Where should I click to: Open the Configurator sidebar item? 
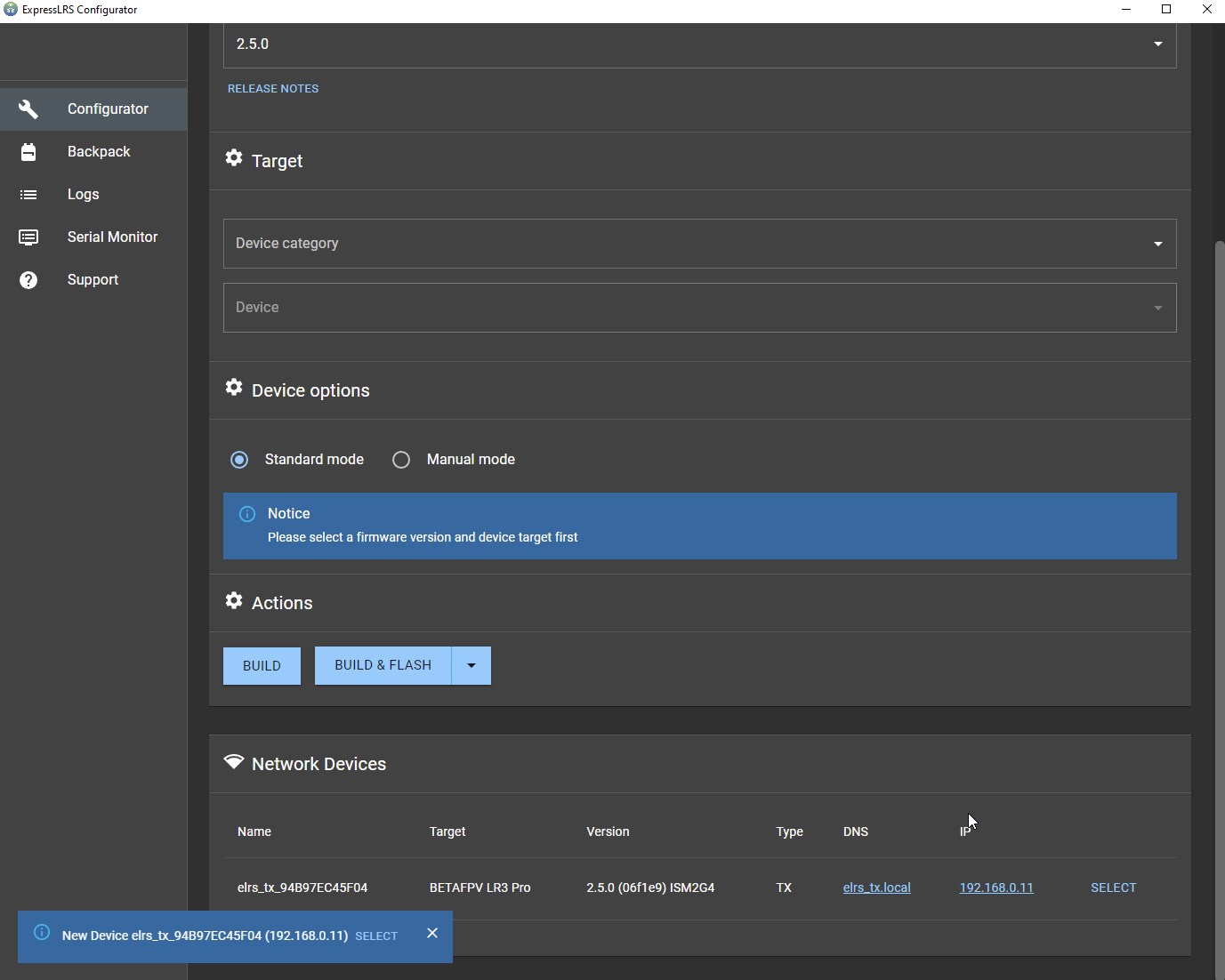(x=93, y=109)
